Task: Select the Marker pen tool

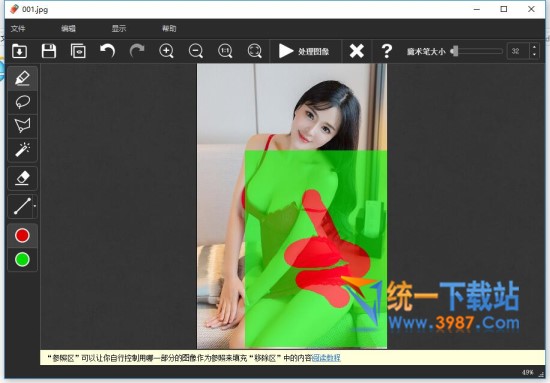Action: pos(22,78)
